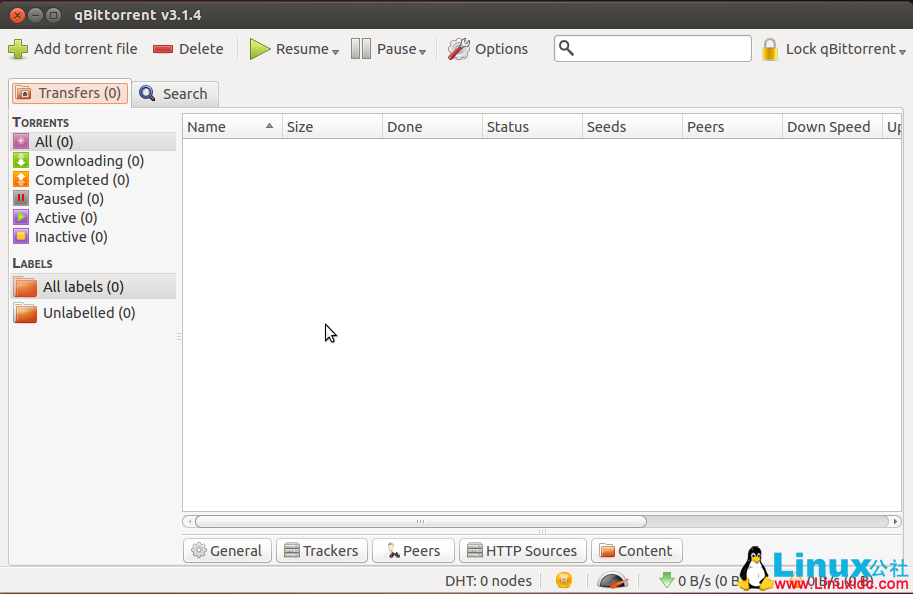913x594 pixels.
Task: Select the Transfers (0) tab
Action: click(70, 93)
